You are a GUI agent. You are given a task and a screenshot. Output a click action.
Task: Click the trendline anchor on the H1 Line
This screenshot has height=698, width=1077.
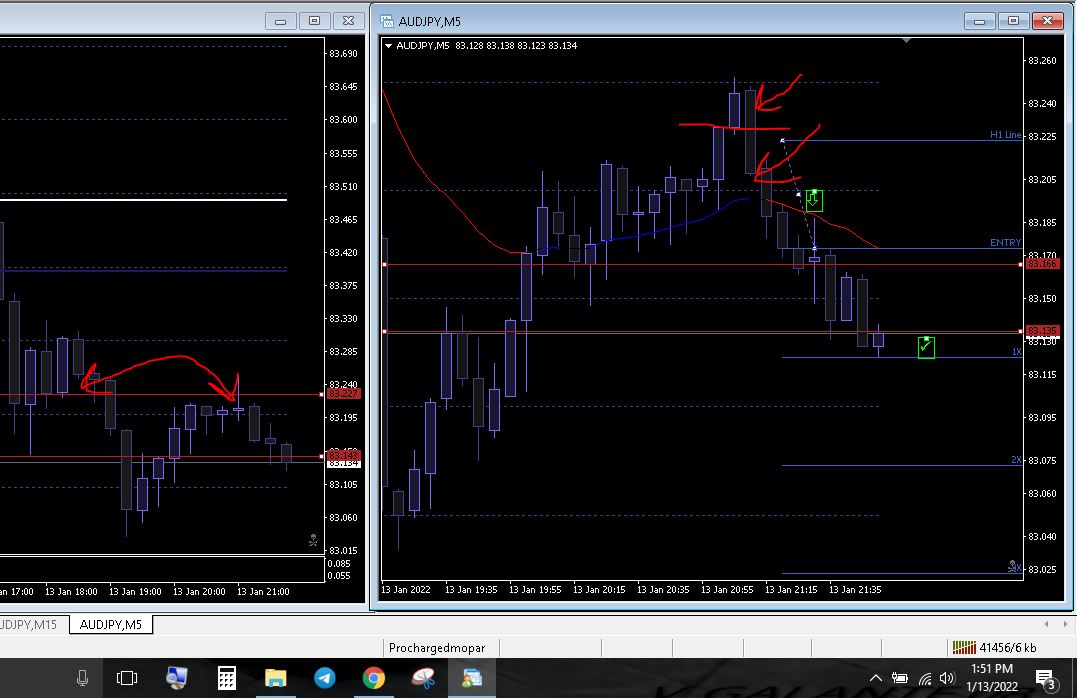[782, 140]
